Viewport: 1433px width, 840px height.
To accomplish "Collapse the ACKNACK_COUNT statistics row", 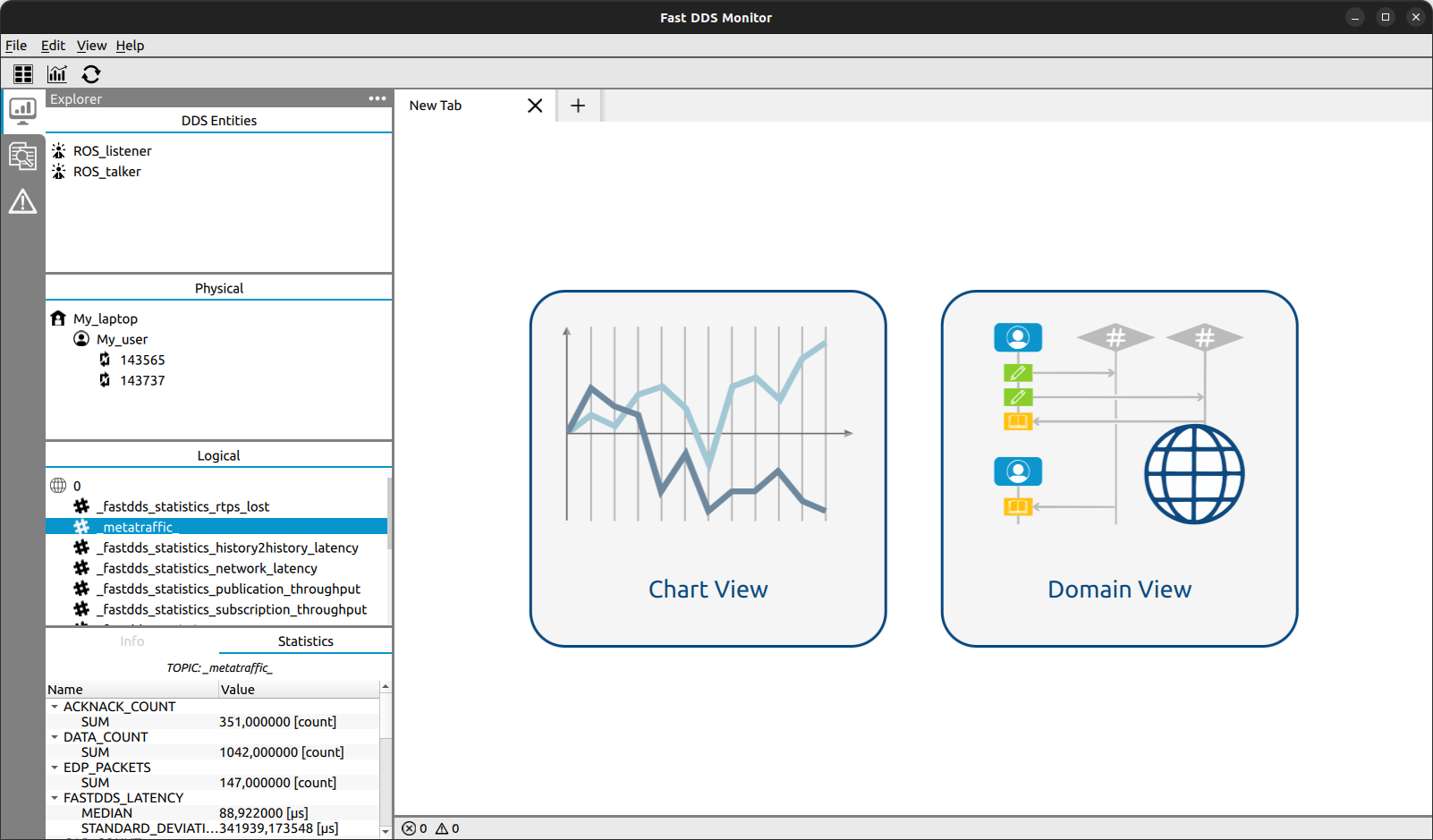I will 55,707.
